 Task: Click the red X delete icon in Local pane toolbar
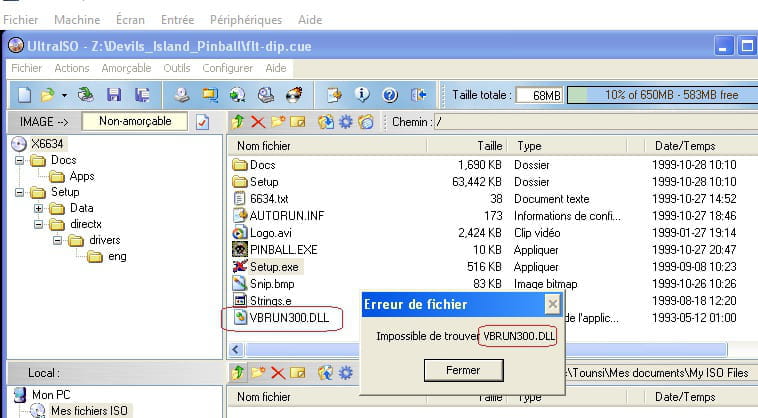277,373
